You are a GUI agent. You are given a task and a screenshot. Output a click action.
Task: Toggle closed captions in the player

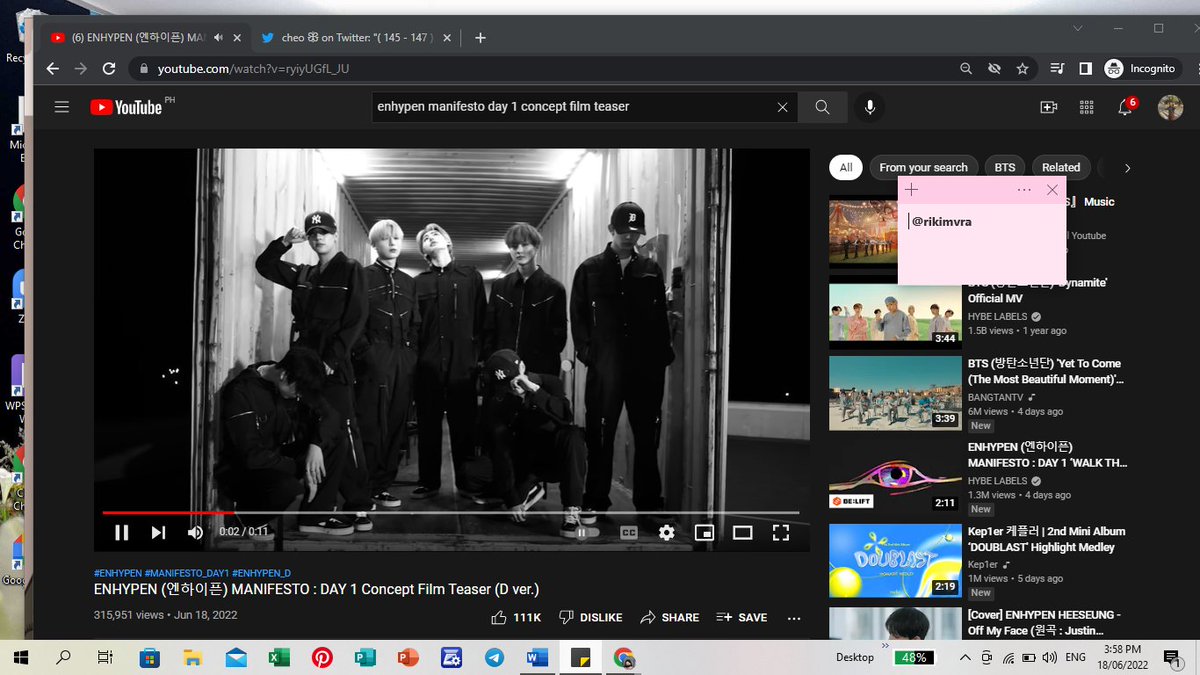tap(629, 533)
